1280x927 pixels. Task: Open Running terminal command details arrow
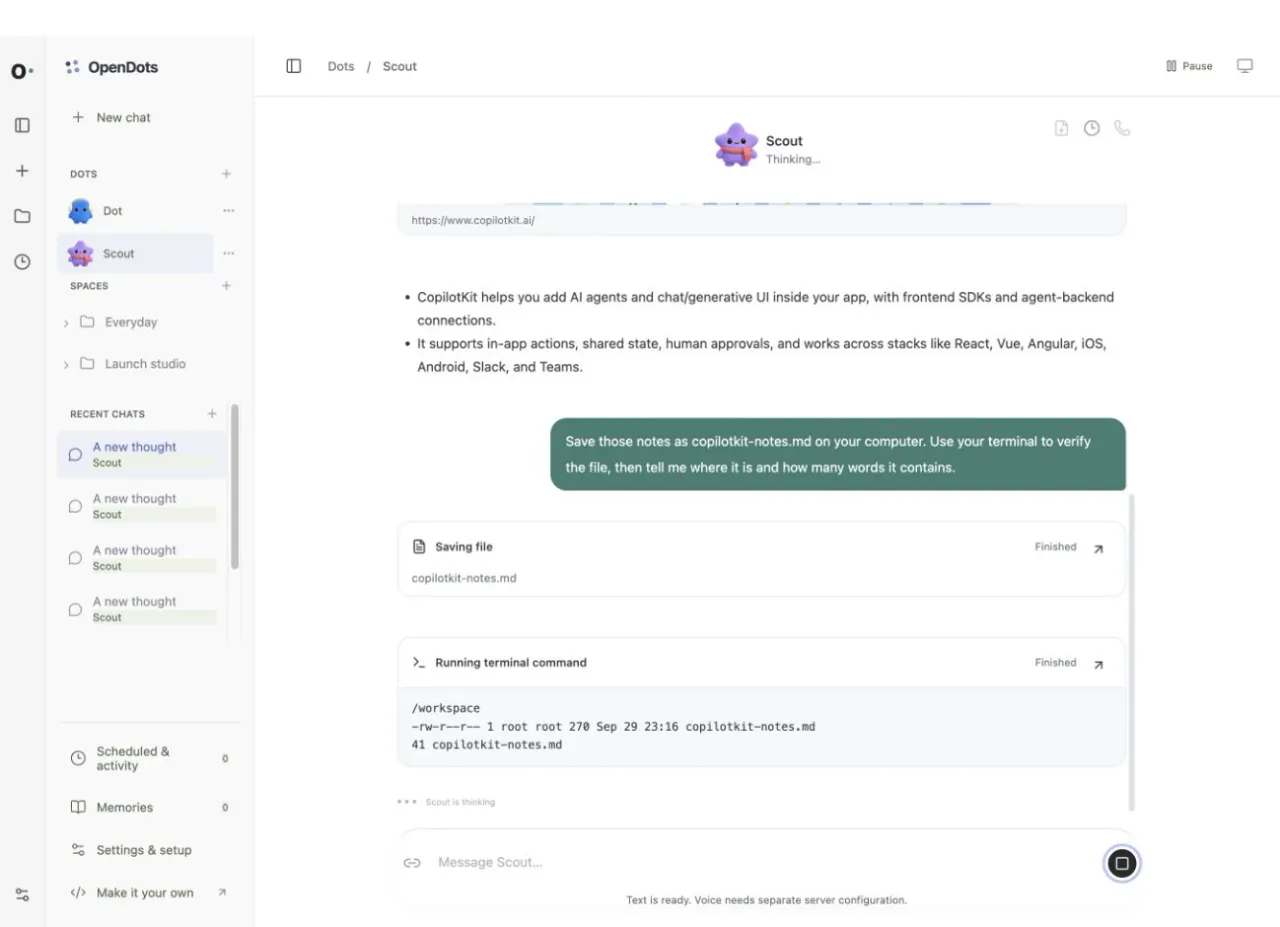pos(1098,665)
